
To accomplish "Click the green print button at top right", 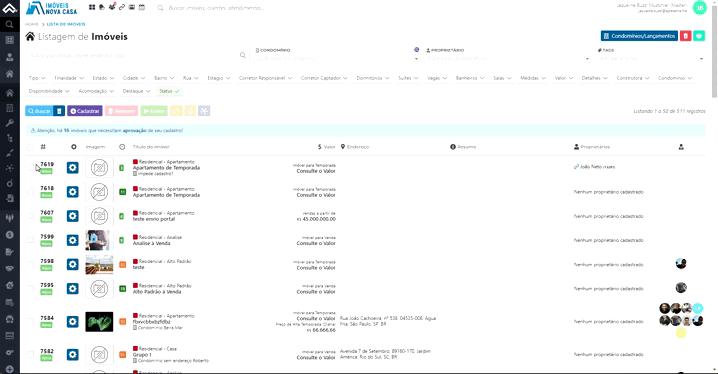I will (x=699, y=36).
